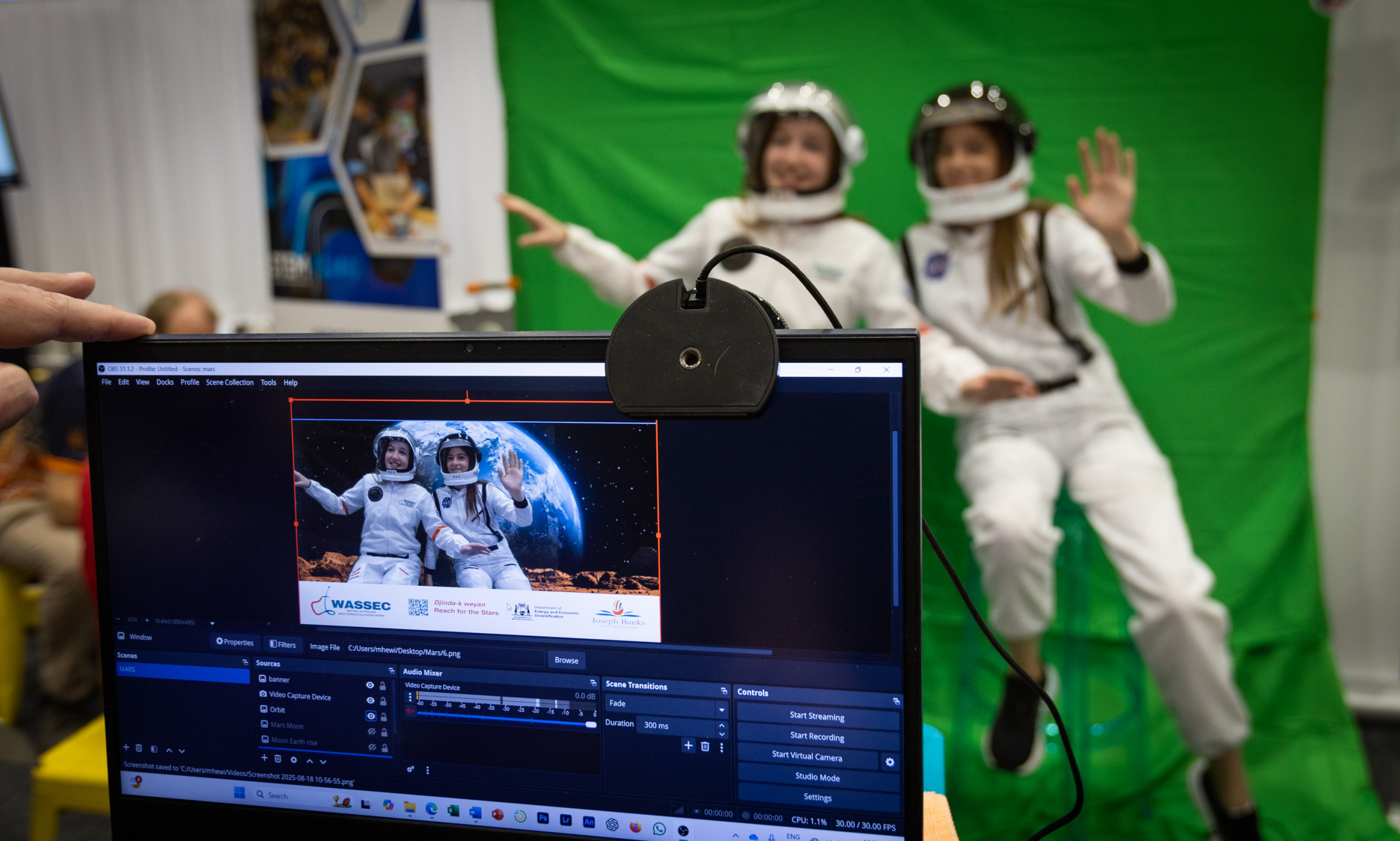Increase transition duration with up arrow
The image size is (1400, 841).
[x=721, y=725]
